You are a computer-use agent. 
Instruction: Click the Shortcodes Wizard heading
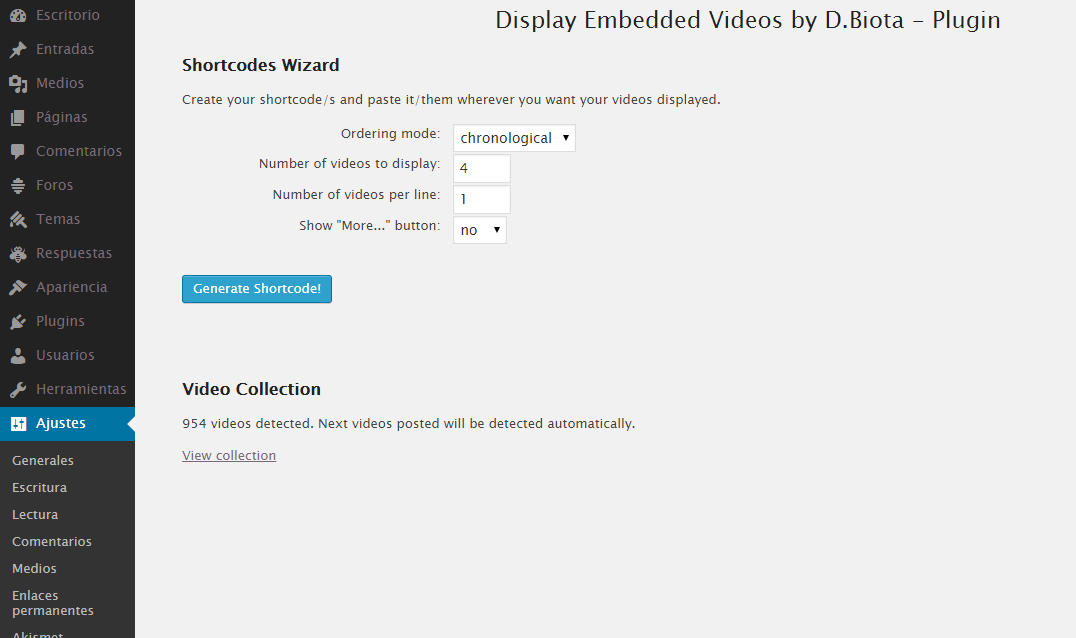tap(261, 65)
